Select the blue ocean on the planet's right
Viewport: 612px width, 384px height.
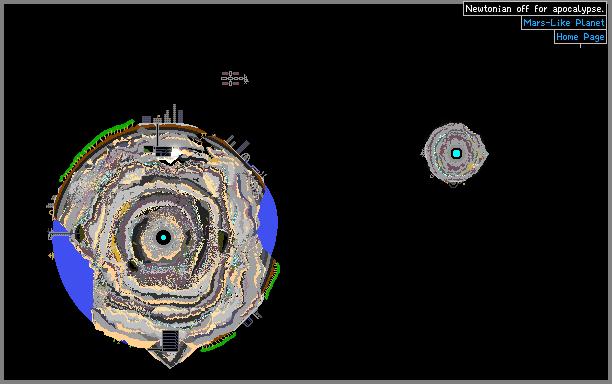(268, 220)
